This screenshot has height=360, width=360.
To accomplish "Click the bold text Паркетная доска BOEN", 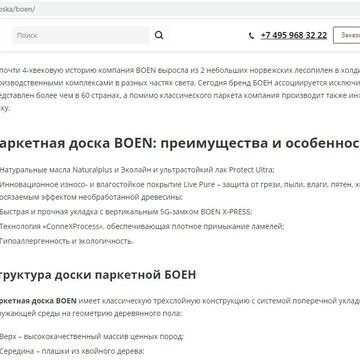I will pyautogui.click(x=38, y=301).
